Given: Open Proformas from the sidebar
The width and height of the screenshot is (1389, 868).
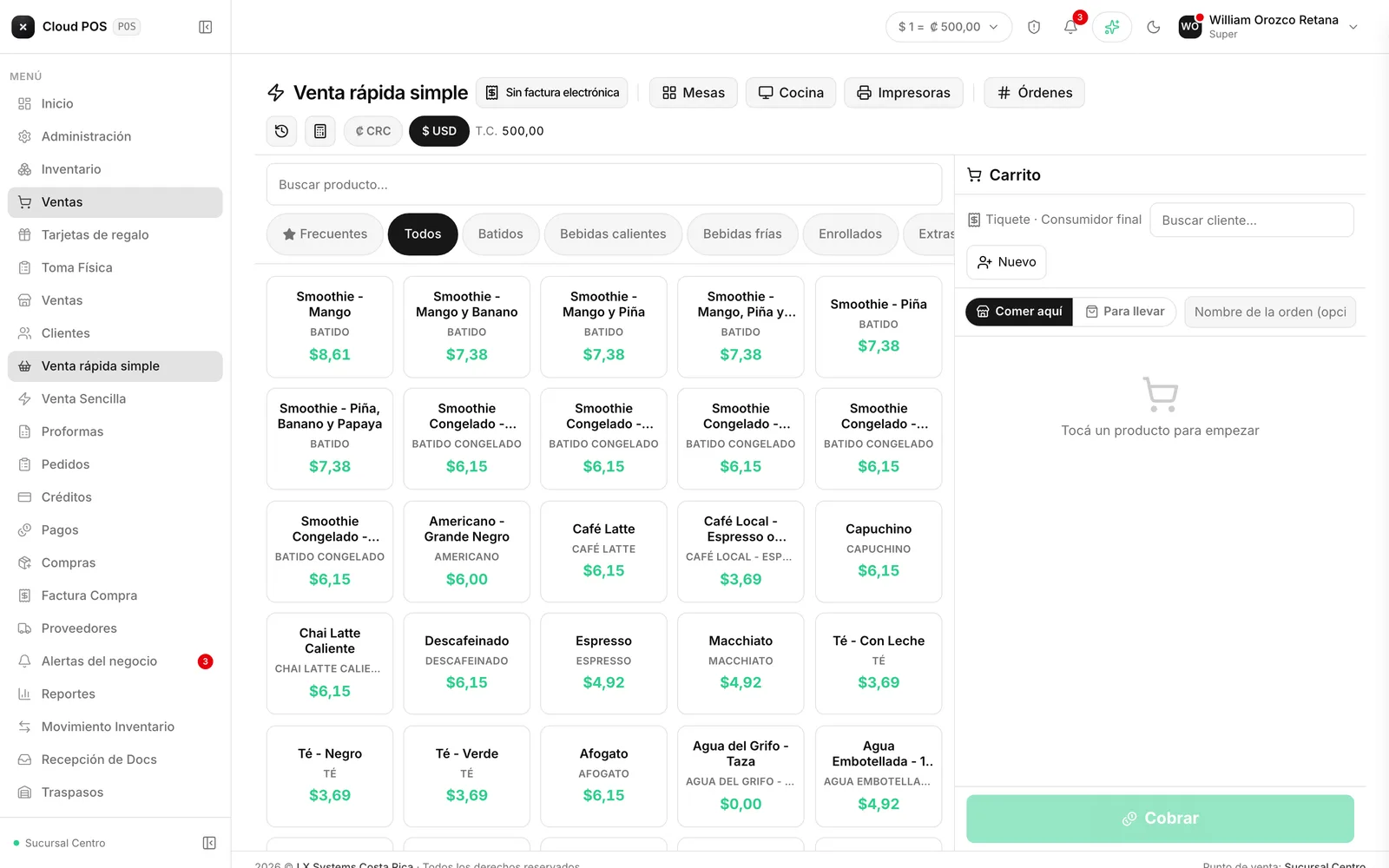Looking at the screenshot, I should coord(115,431).
